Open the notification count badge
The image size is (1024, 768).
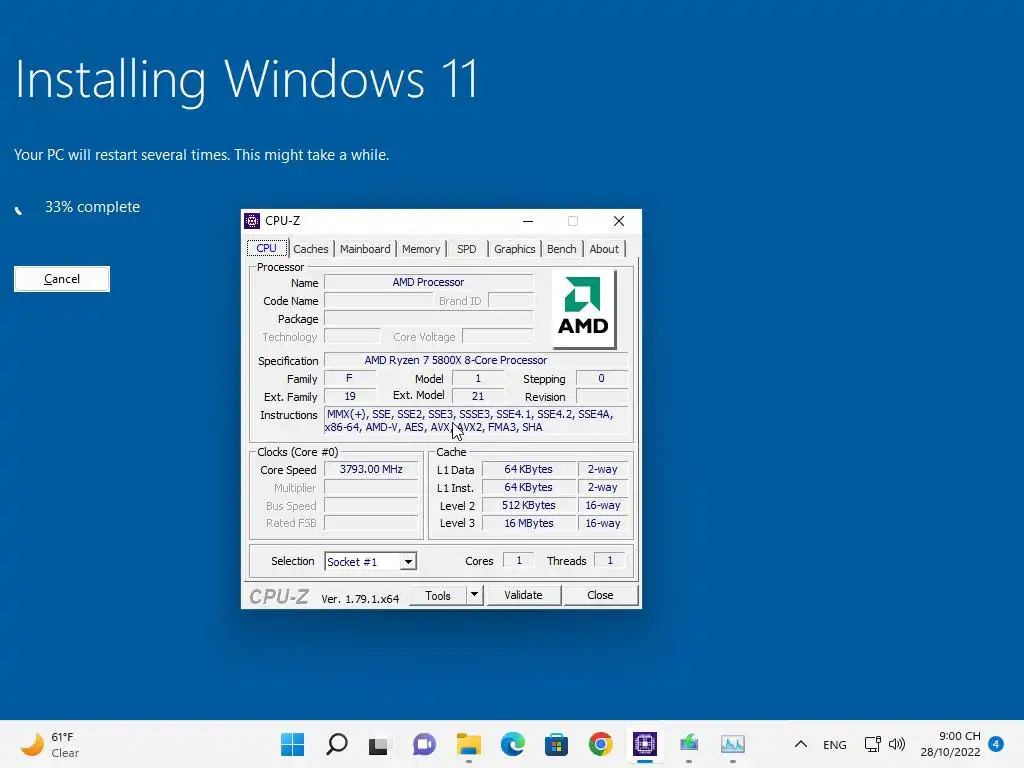[x=996, y=744]
